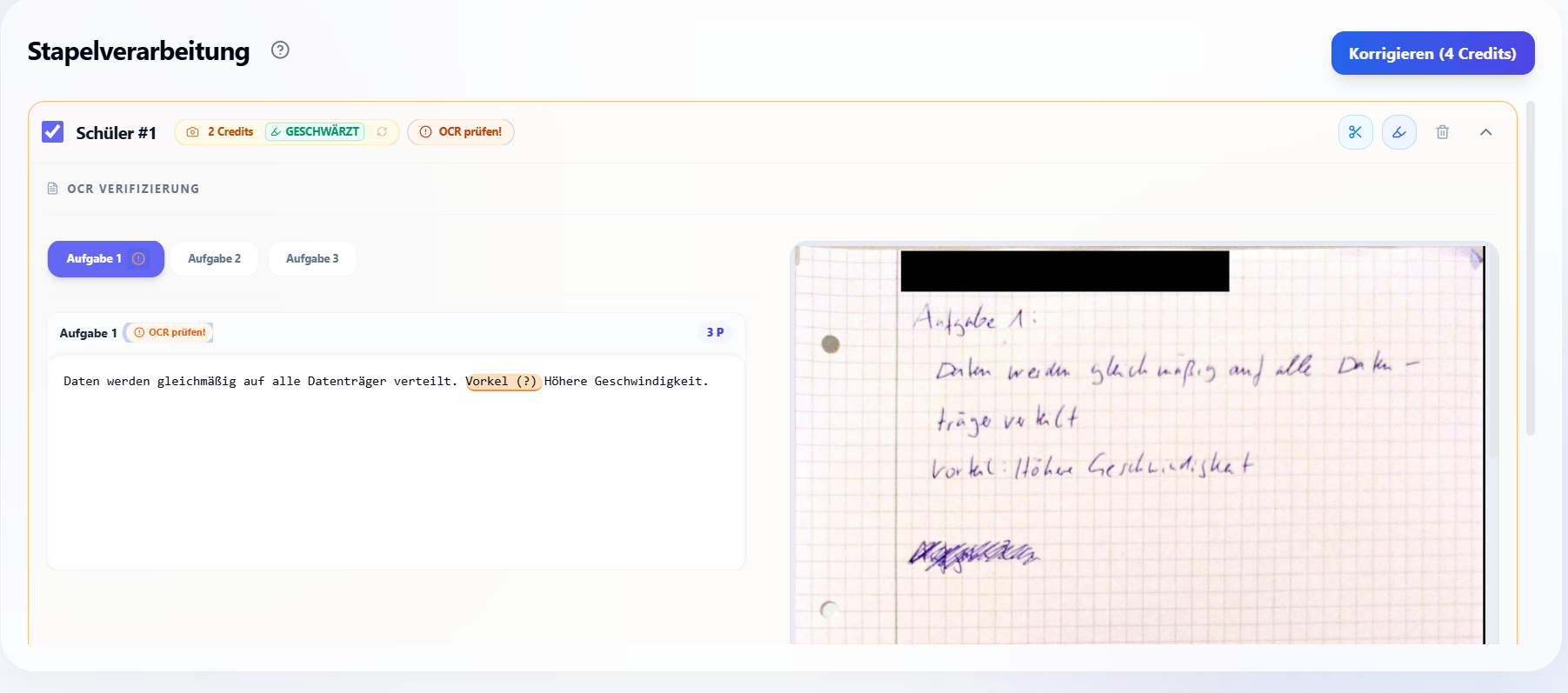The height and width of the screenshot is (693, 1568).
Task: Click the refresh icon next to GESCHWÄRZT
Action: point(382,132)
